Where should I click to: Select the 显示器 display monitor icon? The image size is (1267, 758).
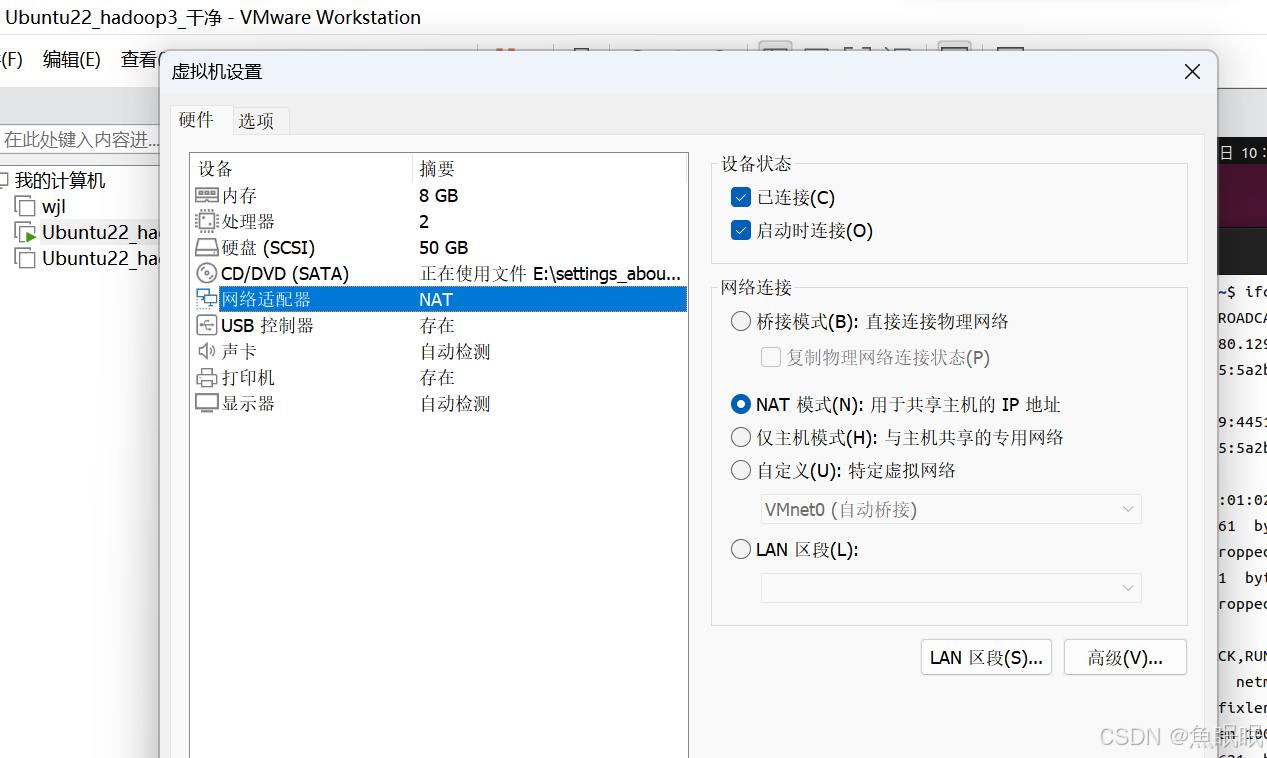[206, 404]
